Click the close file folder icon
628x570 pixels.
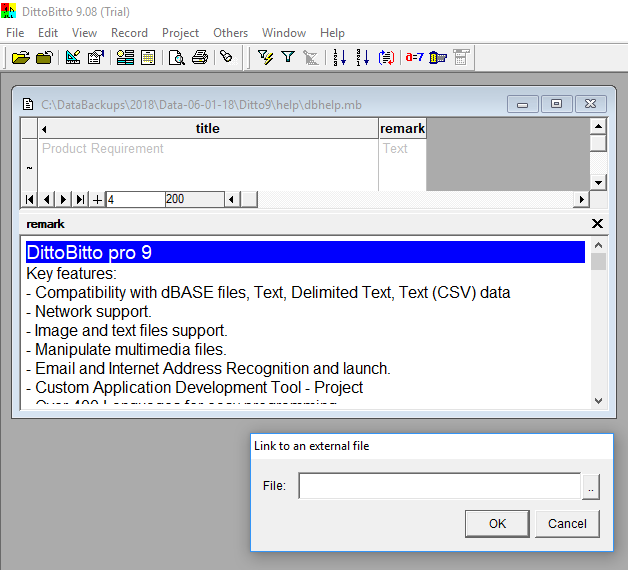click(x=44, y=58)
